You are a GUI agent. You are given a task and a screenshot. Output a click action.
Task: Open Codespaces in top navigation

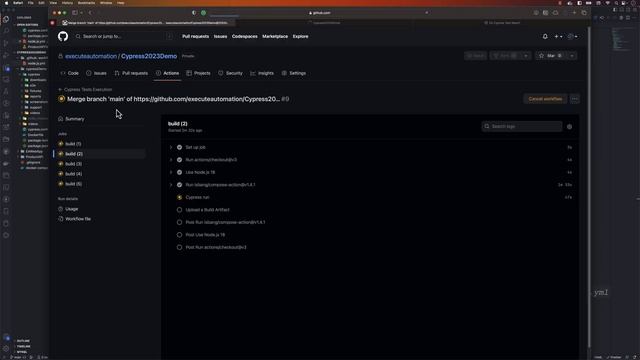[x=244, y=36]
